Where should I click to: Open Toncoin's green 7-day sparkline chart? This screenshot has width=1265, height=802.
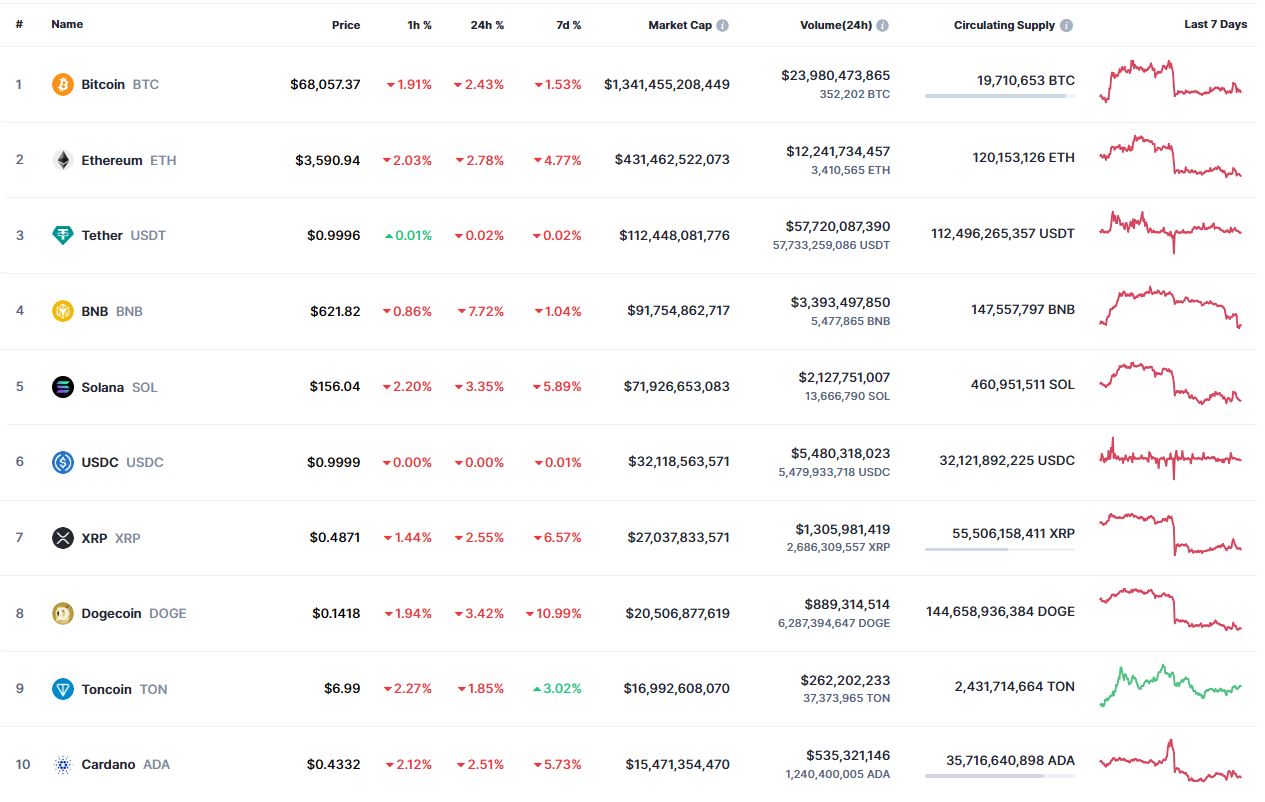[1171, 685]
